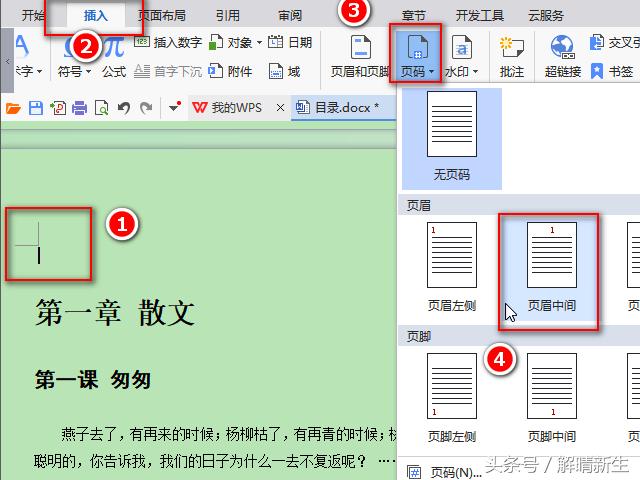Click heading 第一章 散文
This screenshot has height=480, width=640.
[115, 313]
